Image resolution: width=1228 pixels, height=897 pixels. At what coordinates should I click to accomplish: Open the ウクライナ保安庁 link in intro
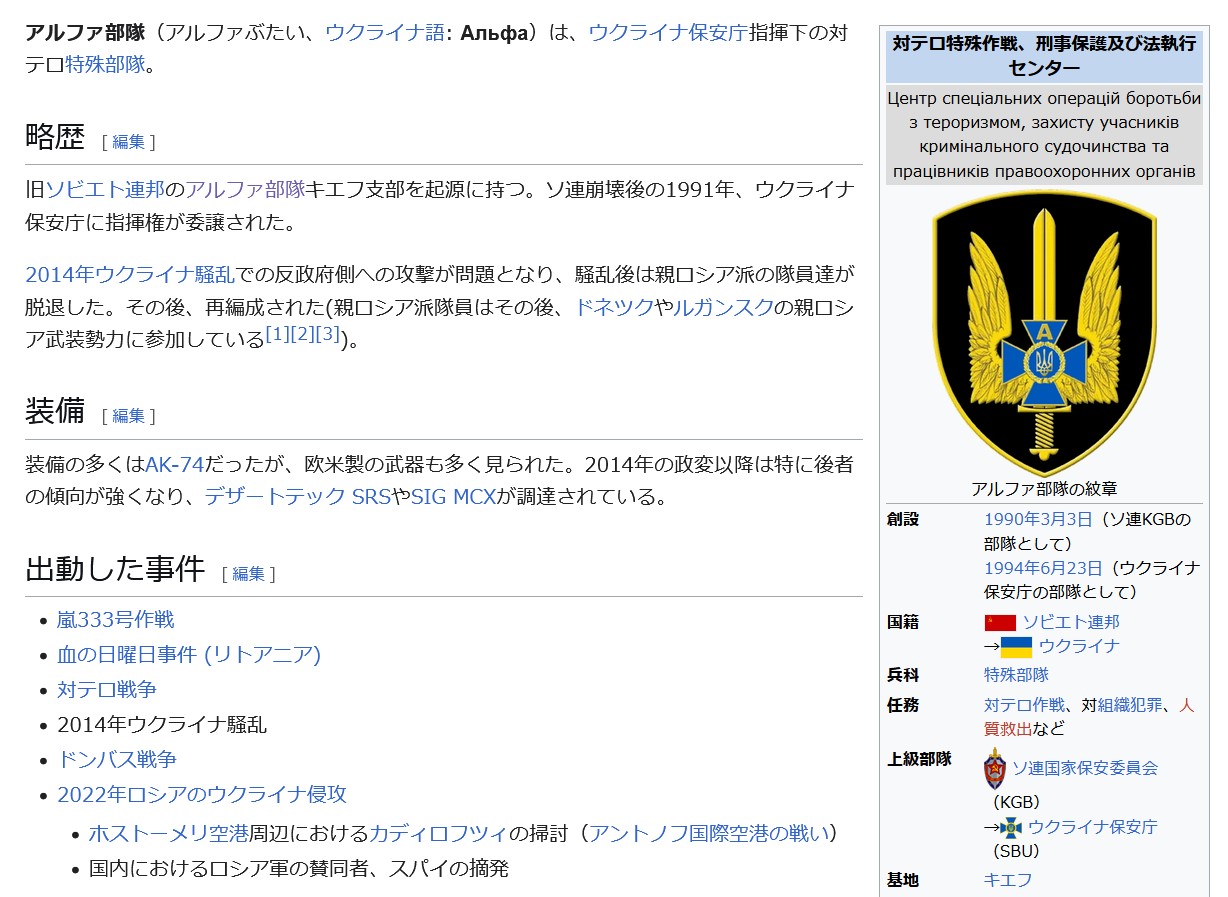(x=668, y=32)
